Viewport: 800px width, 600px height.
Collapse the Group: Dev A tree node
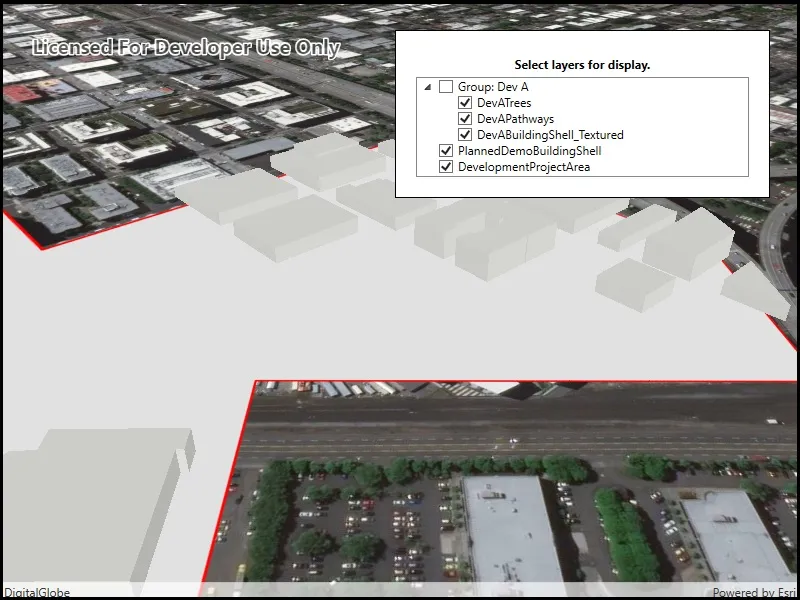point(428,87)
